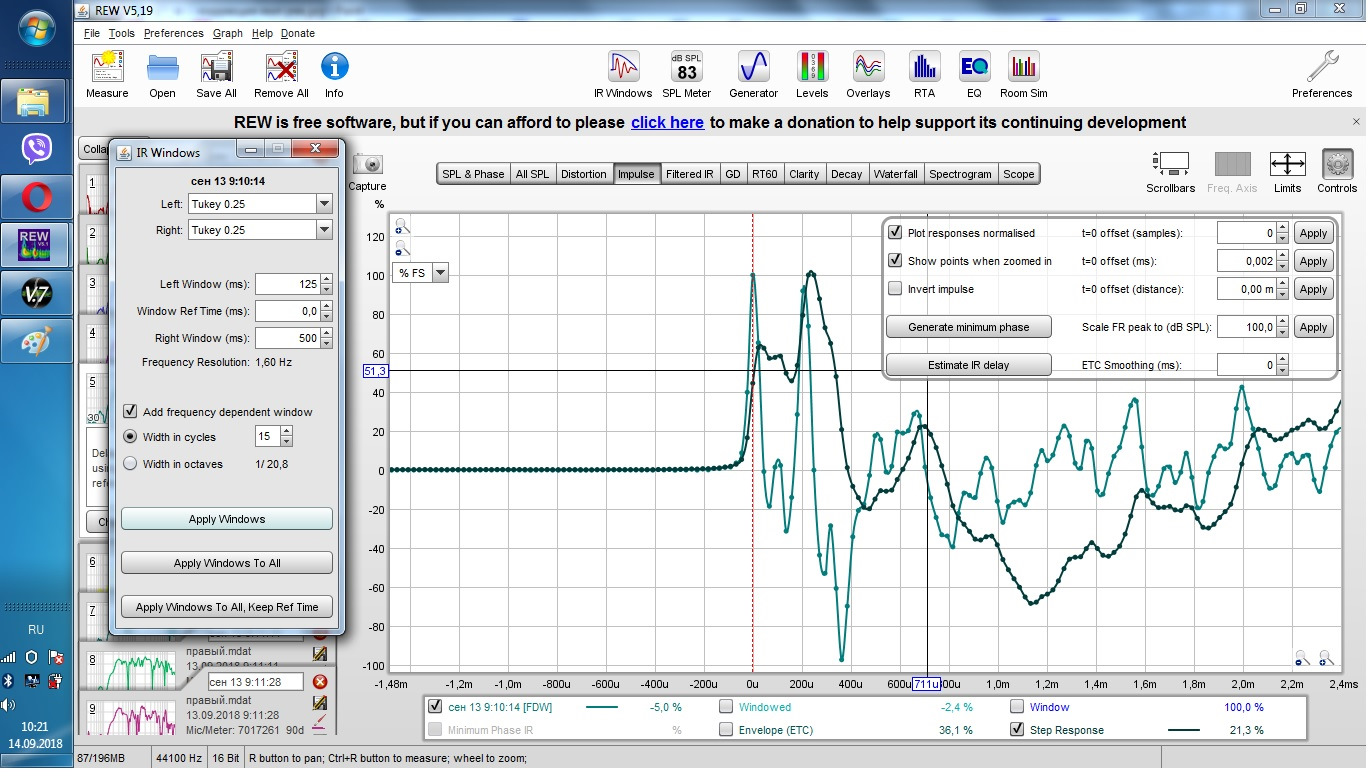Select Width in octaves radio button
This screenshot has height=779, width=1370.
(x=130, y=464)
